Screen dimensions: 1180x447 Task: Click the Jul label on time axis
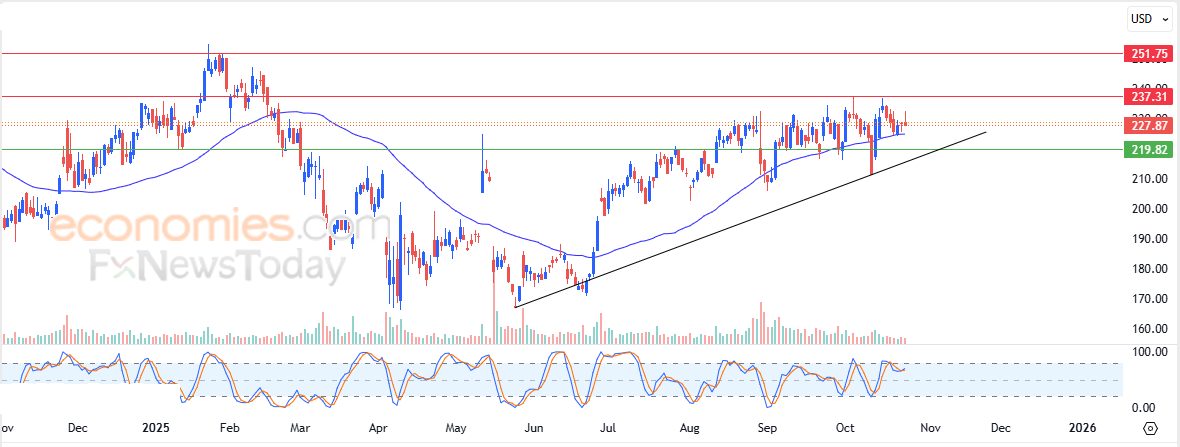pyautogui.click(x=608, y=428)
